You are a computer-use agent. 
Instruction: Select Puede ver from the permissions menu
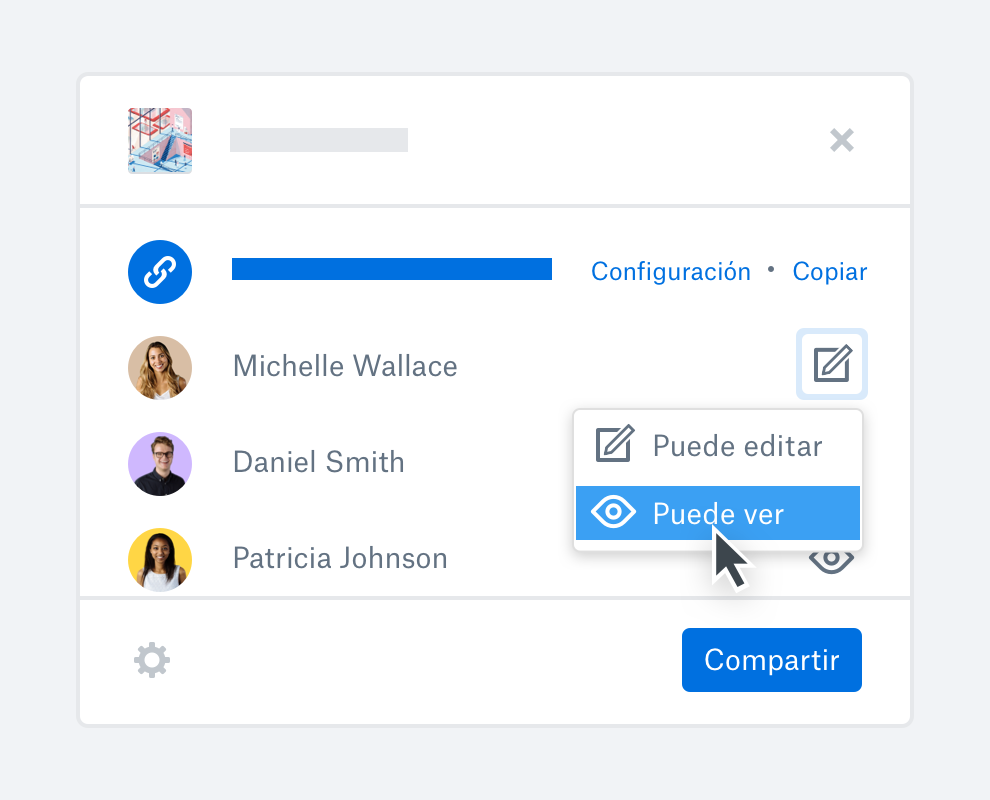(717, 512)
